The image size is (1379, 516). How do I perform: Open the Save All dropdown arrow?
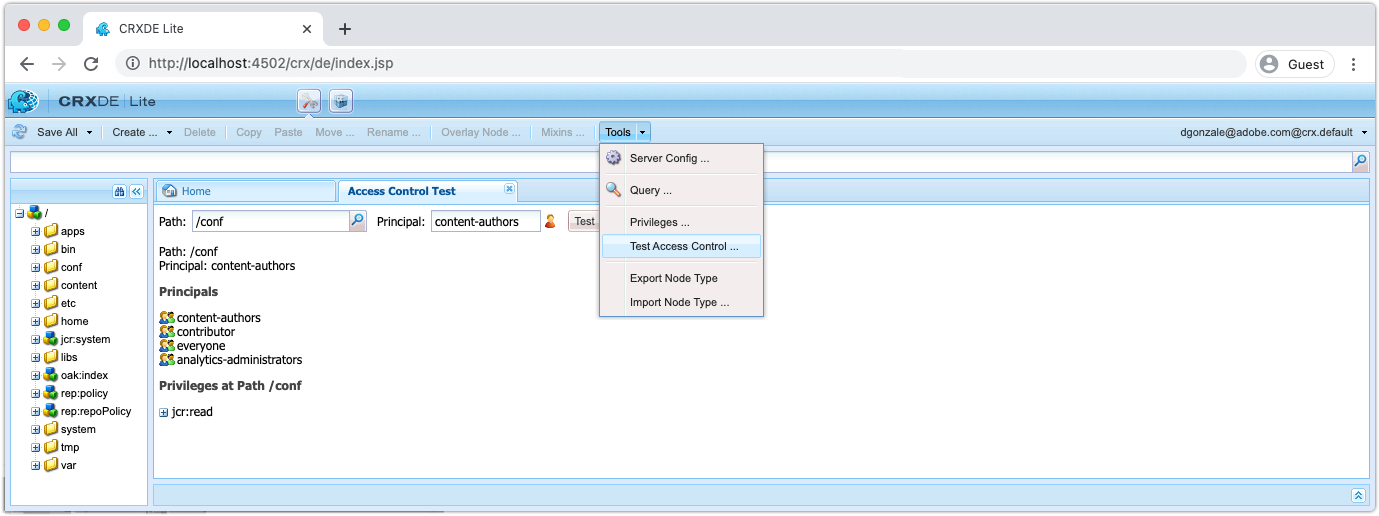pos(89,132)
